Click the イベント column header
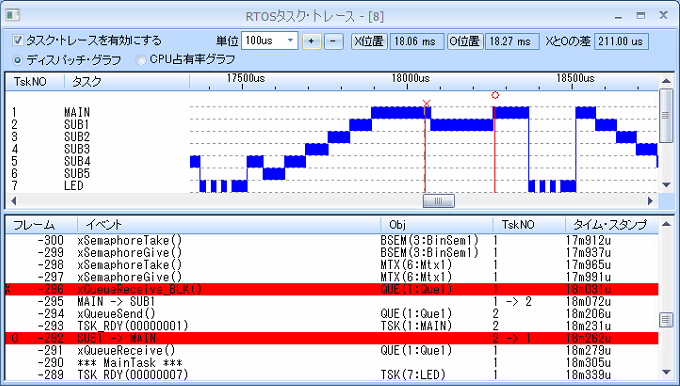680x386 pixels. [229, 225]
